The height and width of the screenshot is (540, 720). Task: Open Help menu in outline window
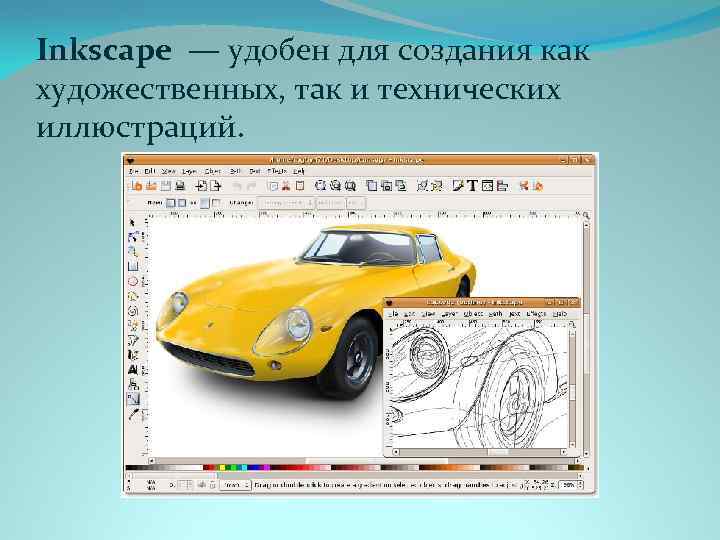point(560,314)
